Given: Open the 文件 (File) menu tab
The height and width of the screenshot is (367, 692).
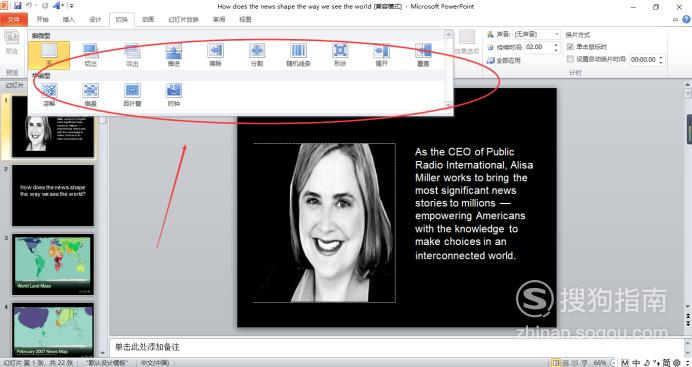Looking at the screenshot, I should (x=14, y=19).
